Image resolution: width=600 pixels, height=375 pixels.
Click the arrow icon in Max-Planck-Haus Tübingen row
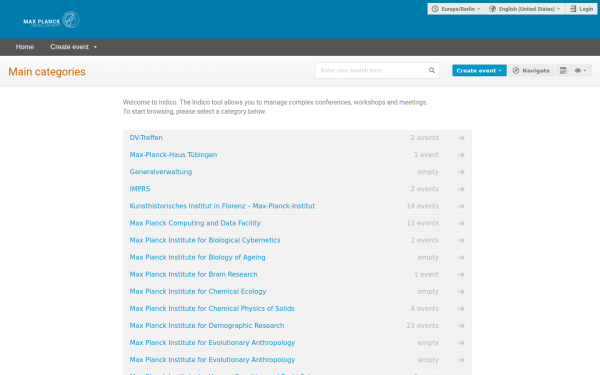(x=461, y=155)
